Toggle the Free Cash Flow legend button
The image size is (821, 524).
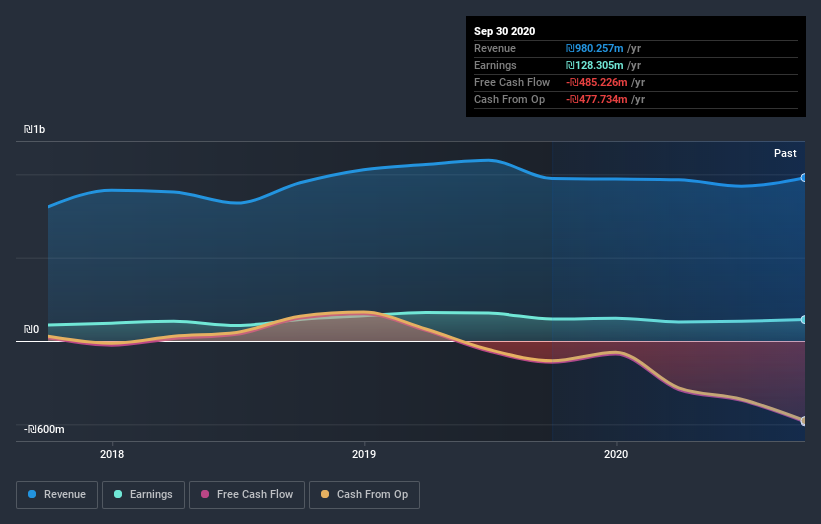click(x=247, y=495)
